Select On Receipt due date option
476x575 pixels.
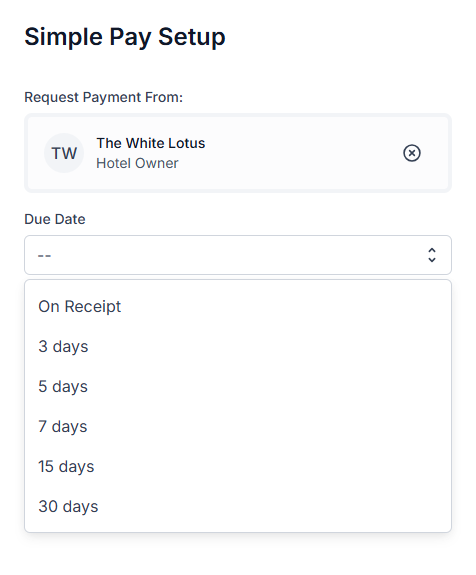[x=238, y=306]
